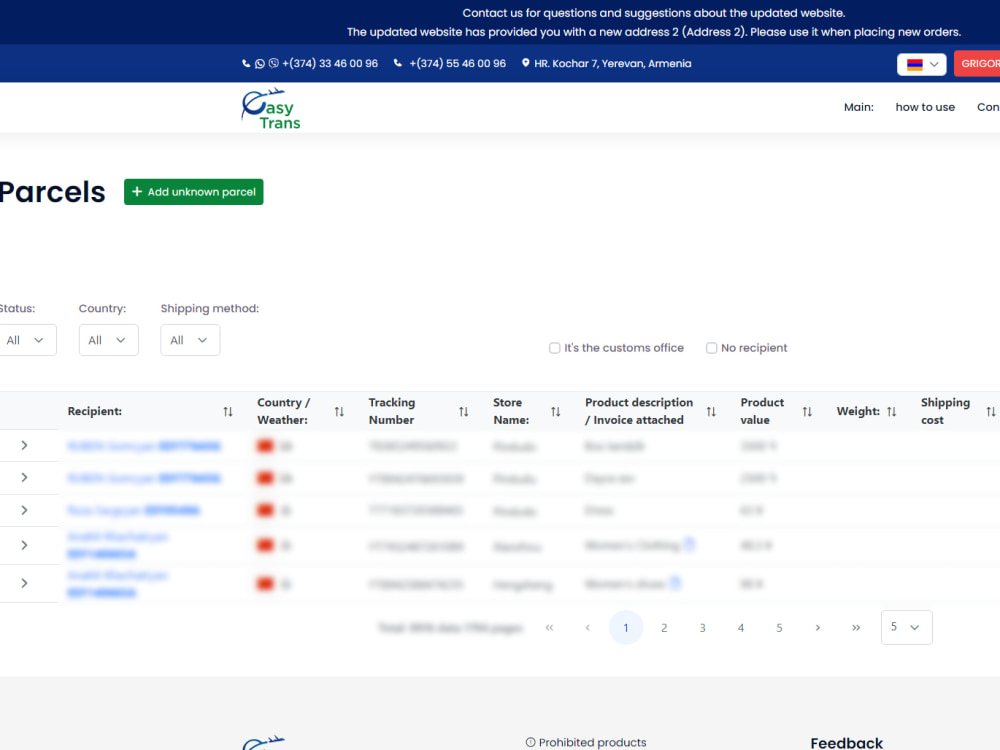This screenshot has width=1000, height=750.
Task: Sort by Product description column arrows
Action: 711,412
